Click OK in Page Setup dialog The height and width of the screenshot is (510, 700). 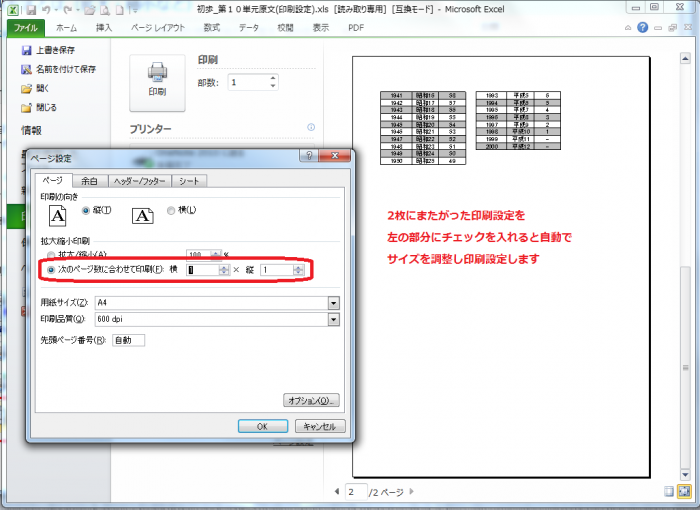coord(262,426)
